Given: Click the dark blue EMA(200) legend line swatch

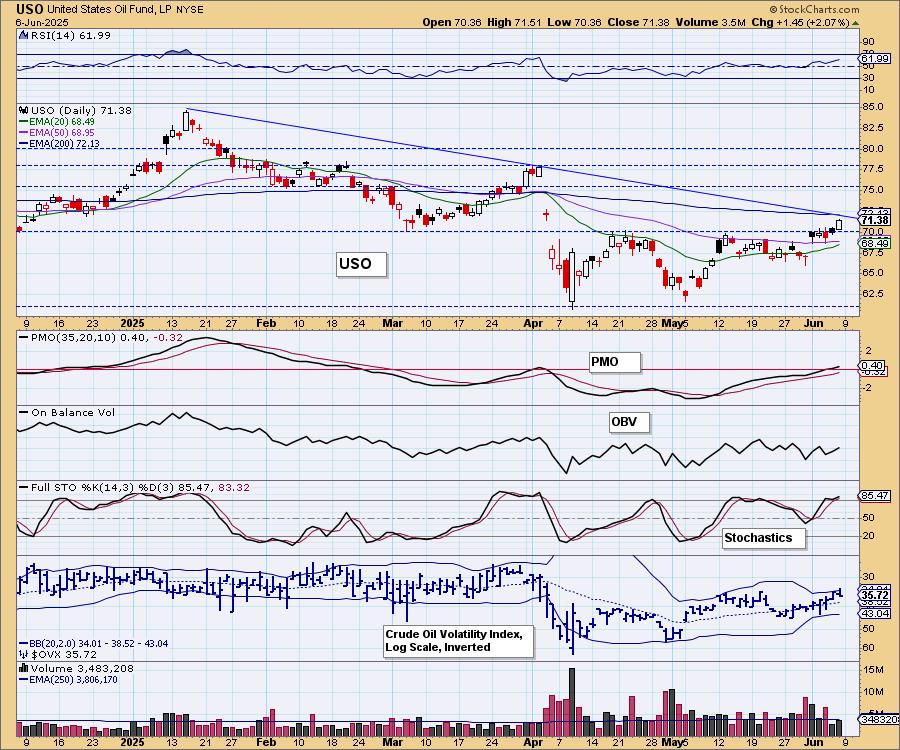Looking at the screenshot, I should click(24, 143).
